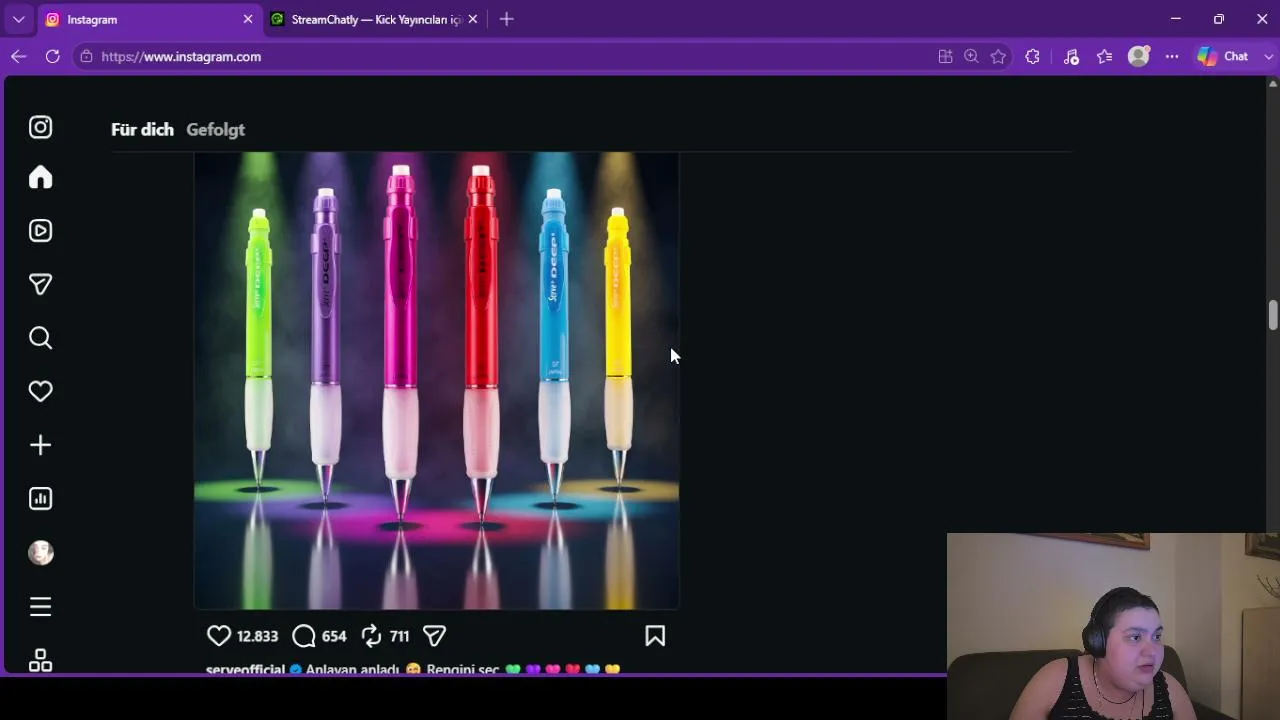
Task: View the 12.833 likes count
Action: (257, 636)
